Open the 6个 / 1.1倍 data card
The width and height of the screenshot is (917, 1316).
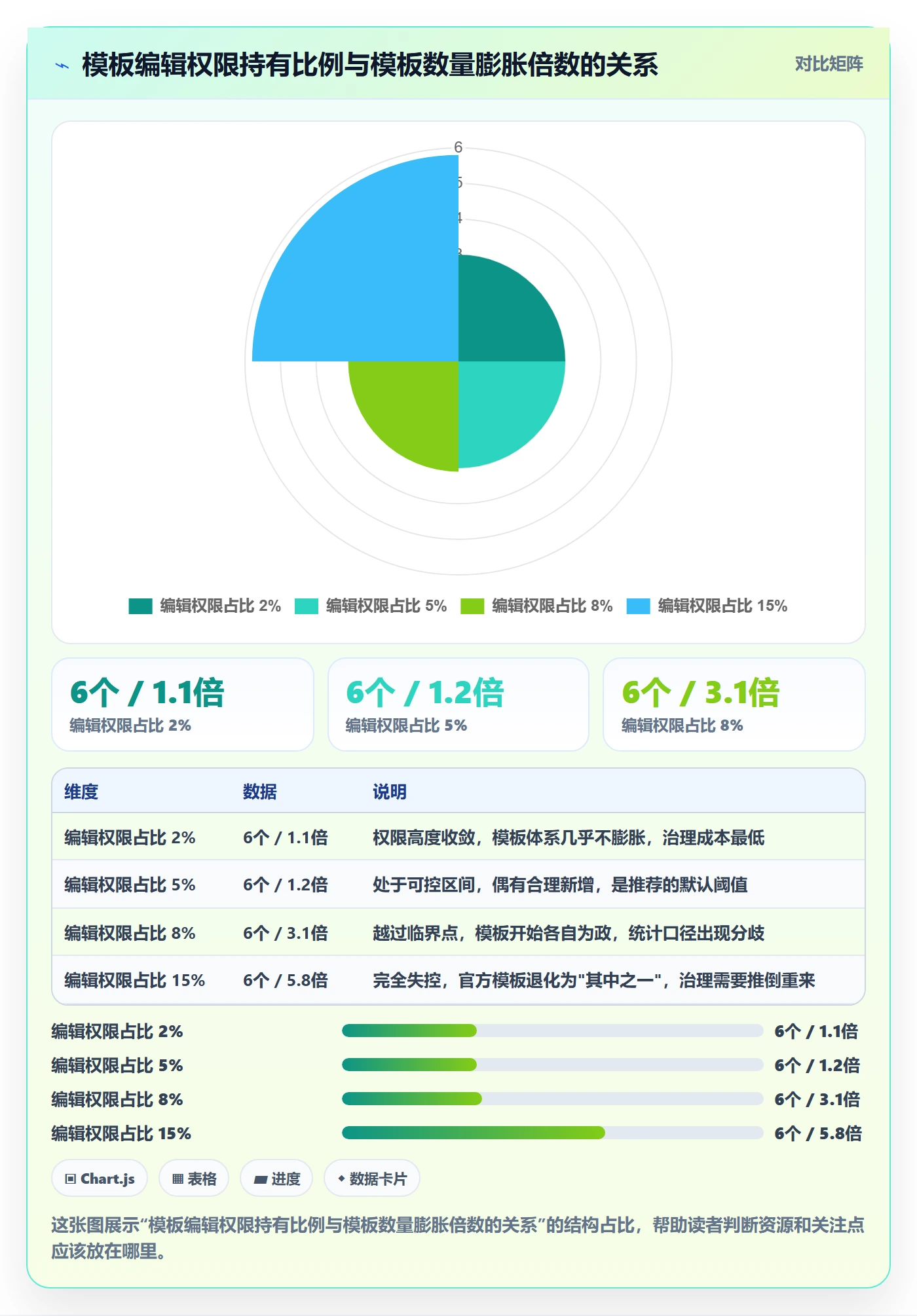[183, 704]
